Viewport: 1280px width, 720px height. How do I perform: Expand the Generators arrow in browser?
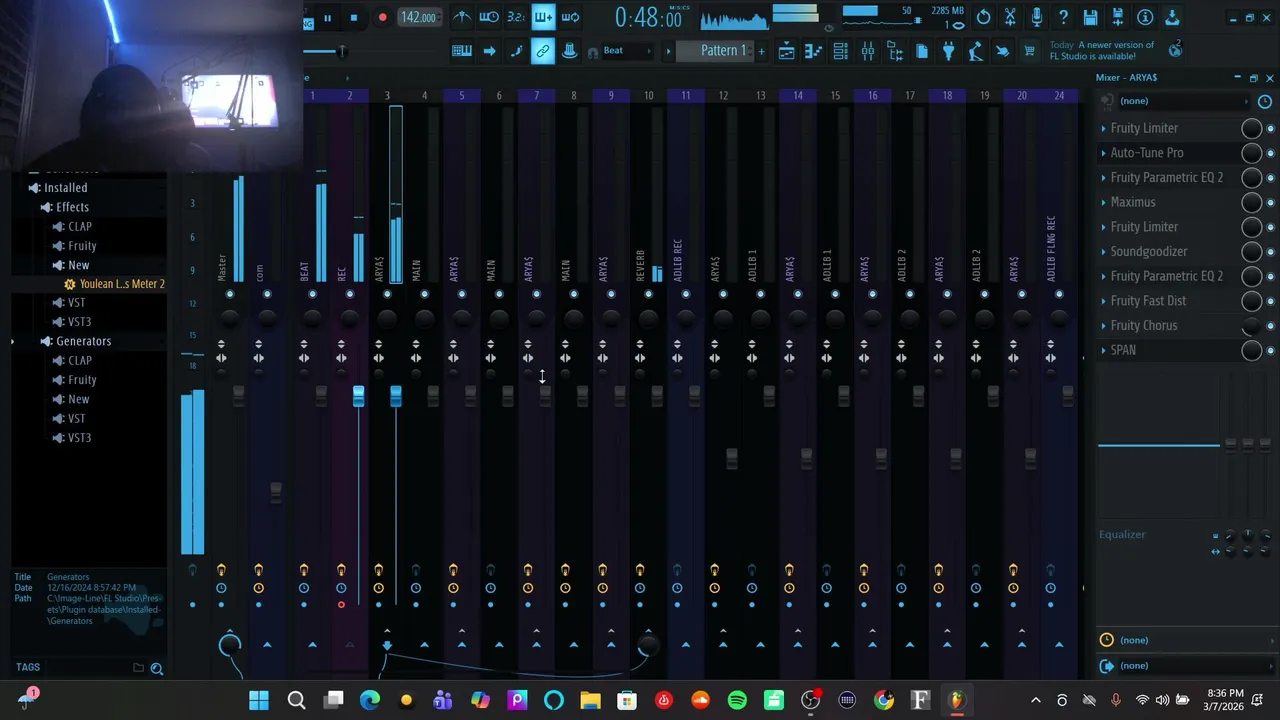point(12,342)
